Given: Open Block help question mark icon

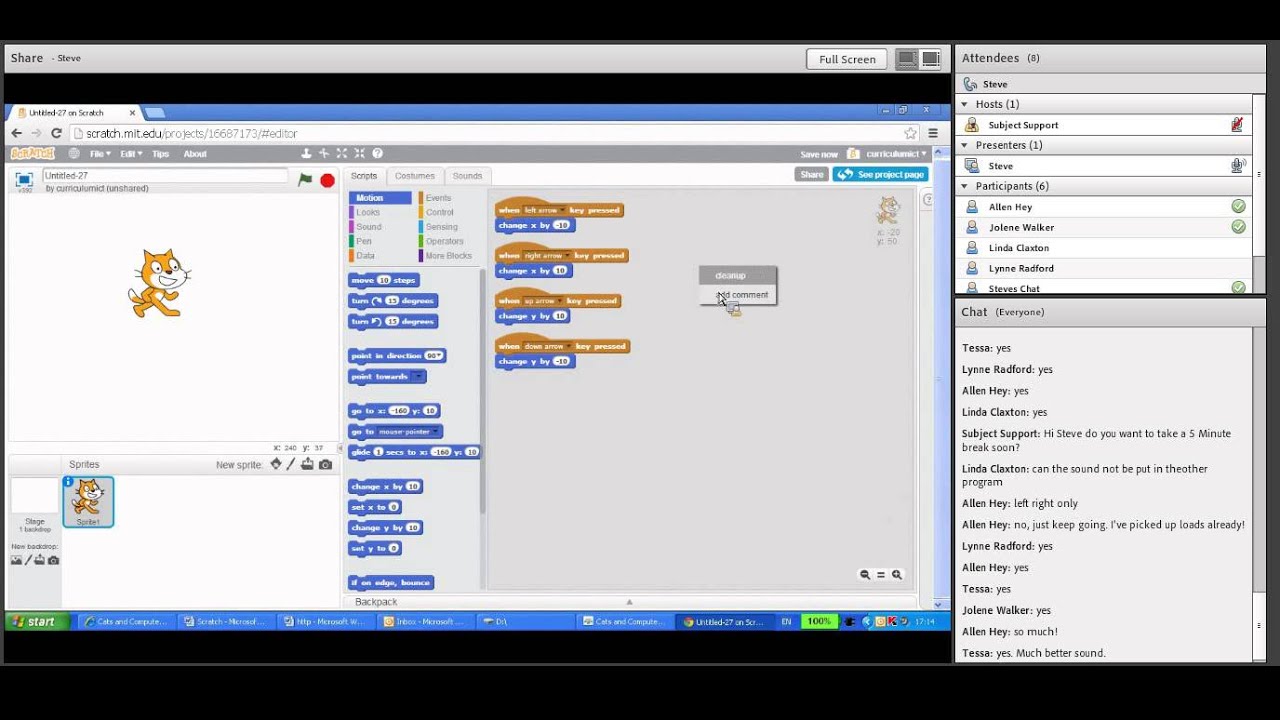Looking at the screenshot, I should [377, 154].
